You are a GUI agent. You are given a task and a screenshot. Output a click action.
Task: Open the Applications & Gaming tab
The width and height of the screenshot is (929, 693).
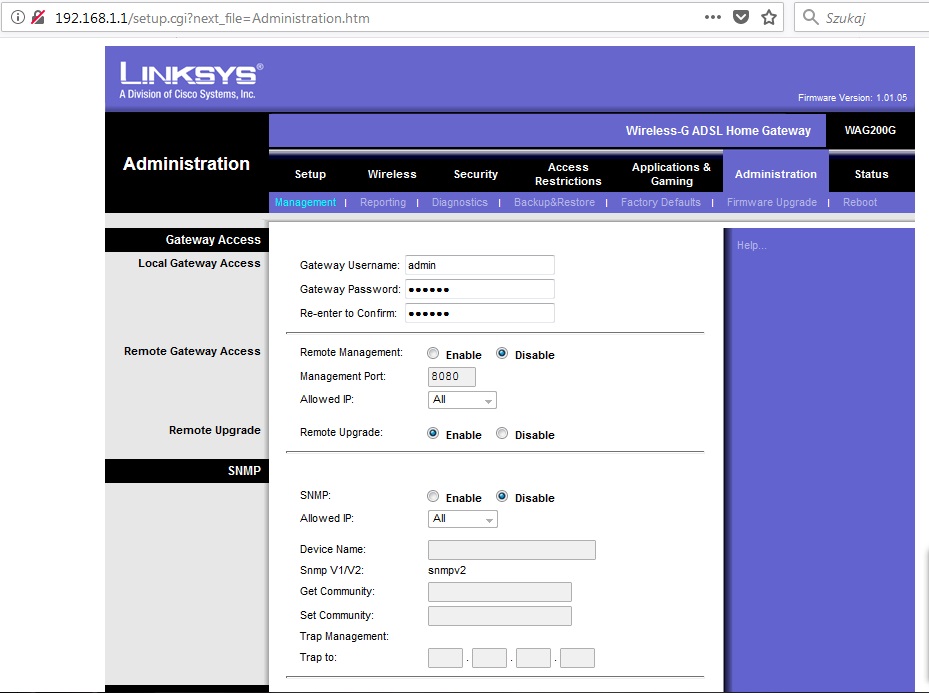click(671, 174)
